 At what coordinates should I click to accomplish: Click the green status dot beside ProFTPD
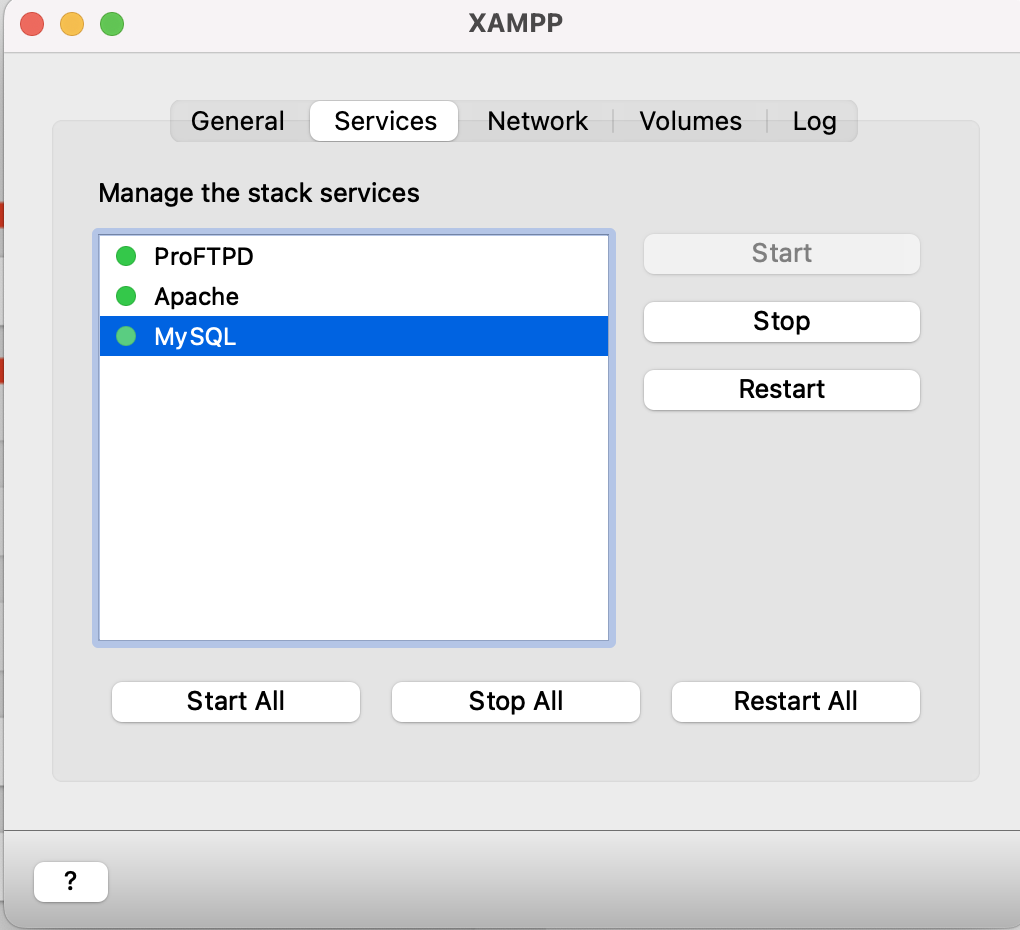126,256
